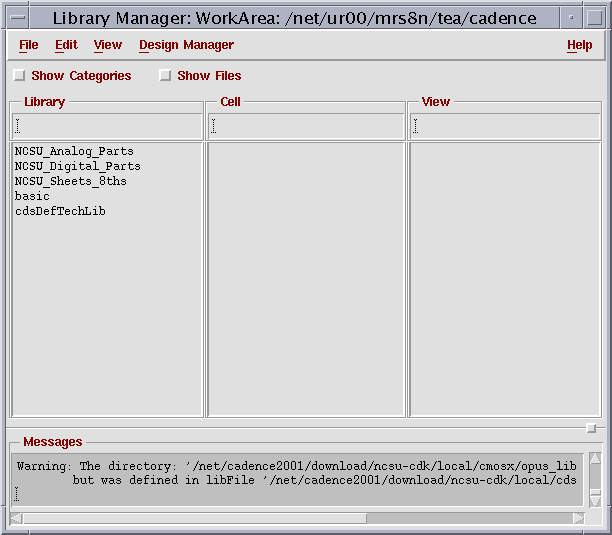
Task: Click the Messages pane scroll down arrow
Action: tap(595, 501)
